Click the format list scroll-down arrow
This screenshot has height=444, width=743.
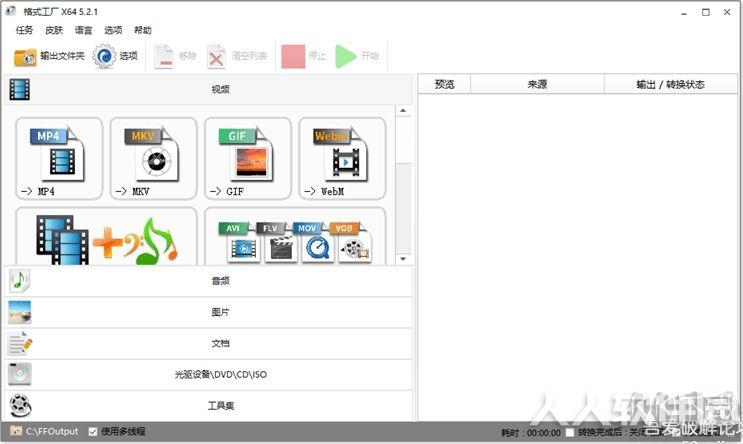pos(403,259)
